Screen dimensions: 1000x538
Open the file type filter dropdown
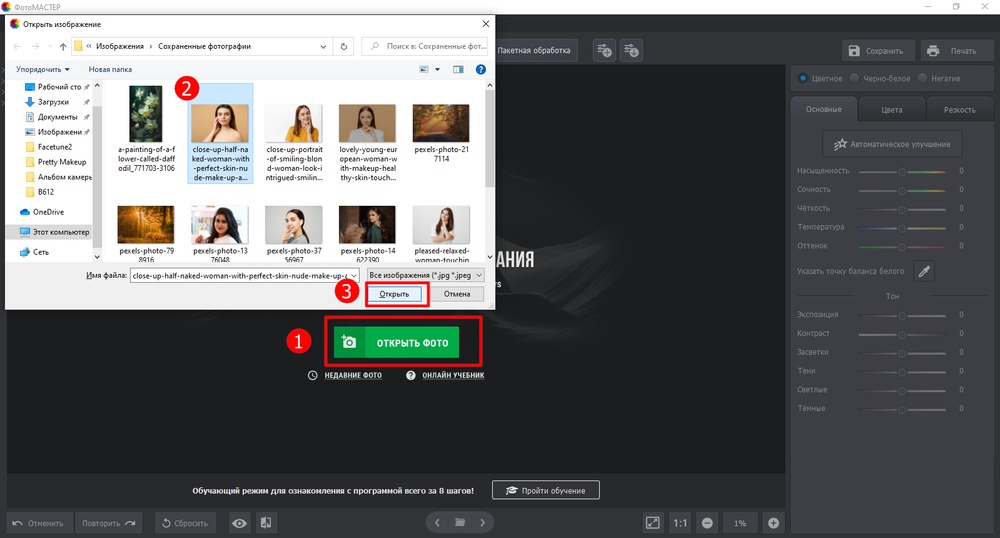[x=425, y=275]
